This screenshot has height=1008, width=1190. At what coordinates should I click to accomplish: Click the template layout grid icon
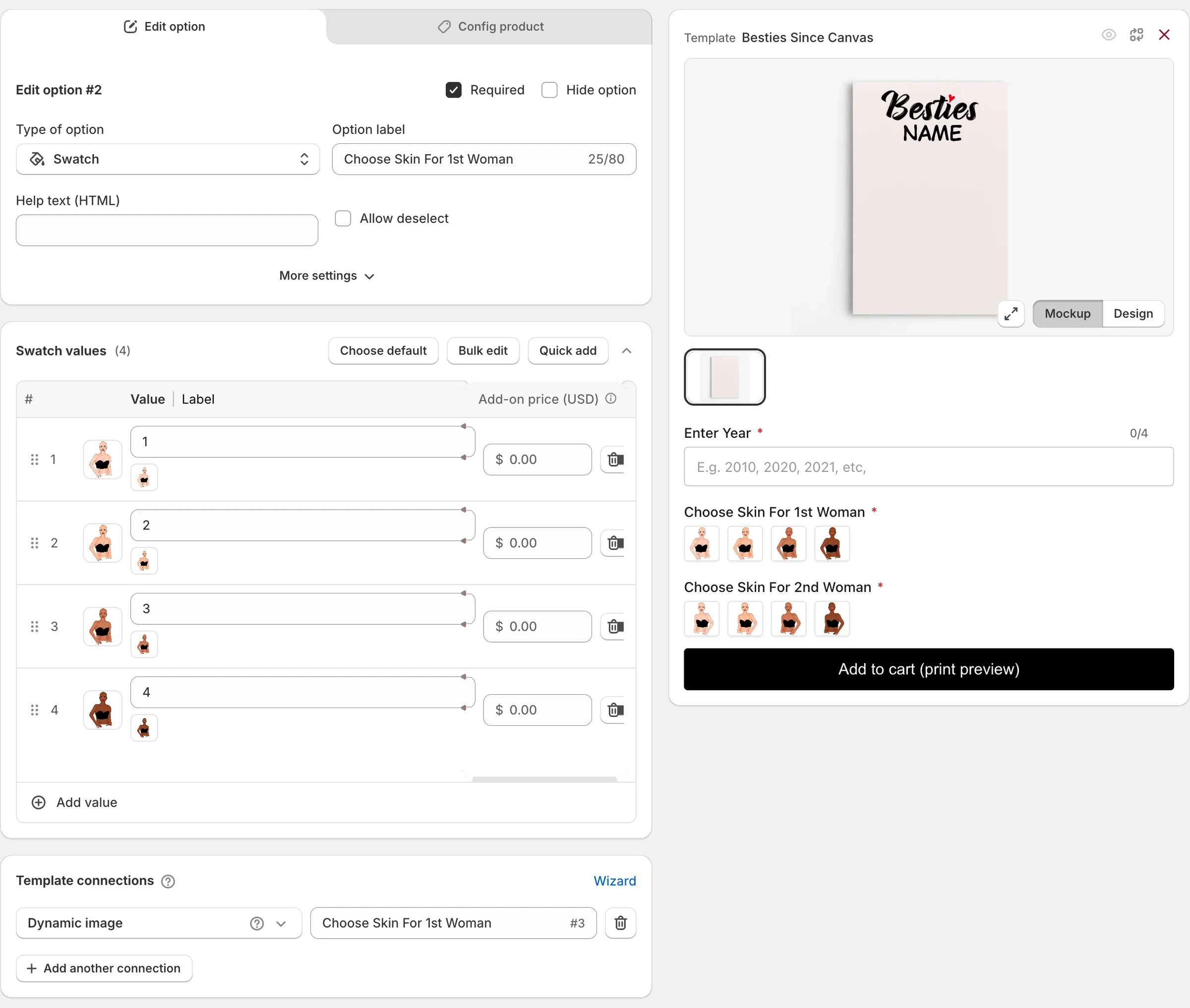(1136, 35)
